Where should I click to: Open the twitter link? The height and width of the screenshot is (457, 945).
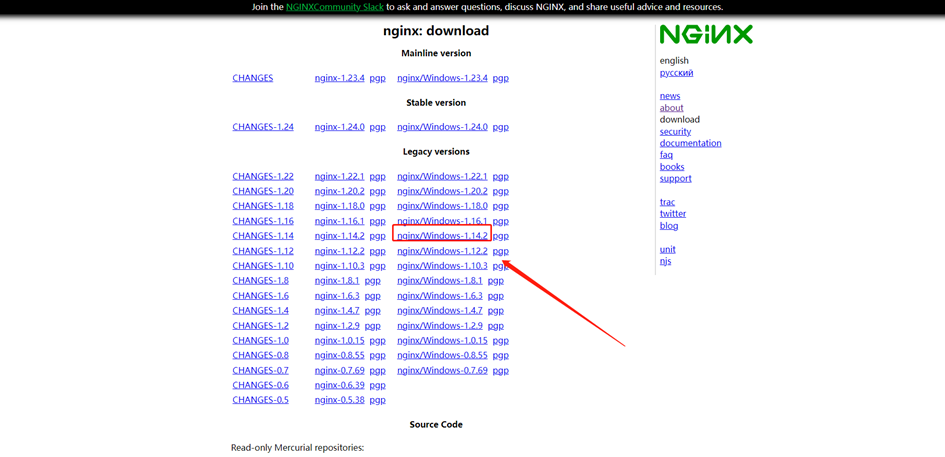[x=673, y=213]
